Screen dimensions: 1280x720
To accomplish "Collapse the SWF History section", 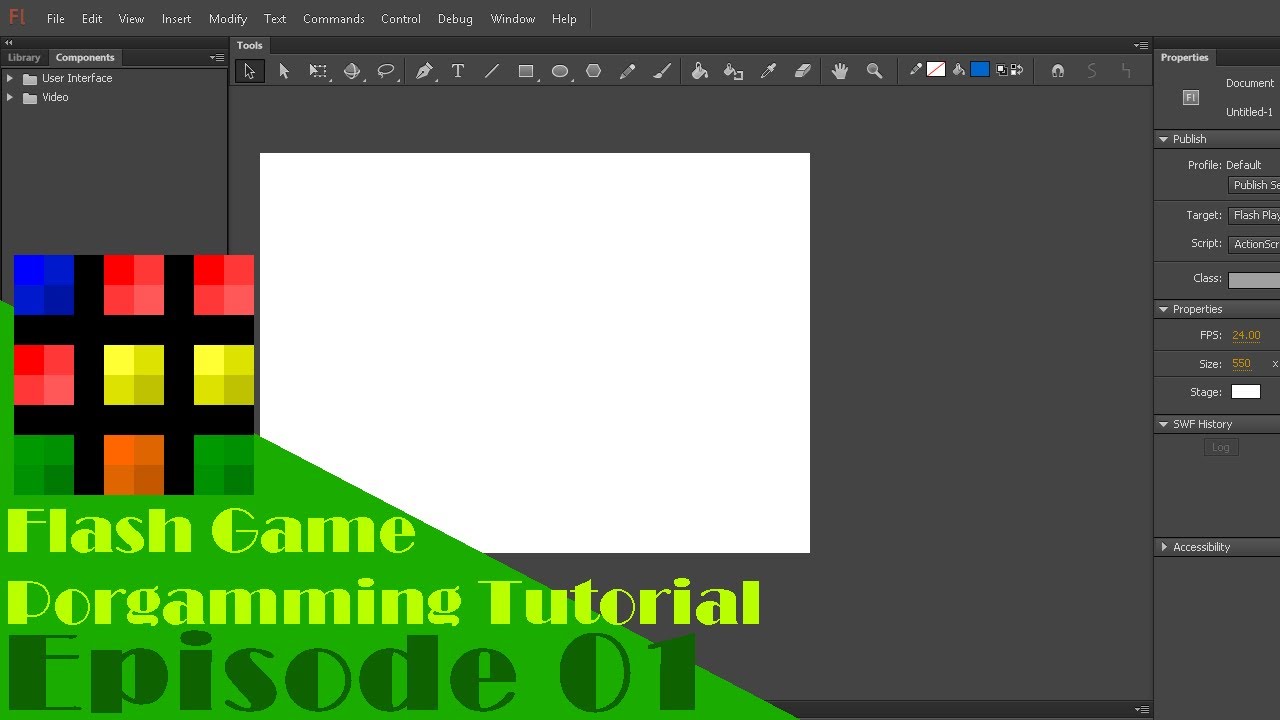I will click(1163, 424).
